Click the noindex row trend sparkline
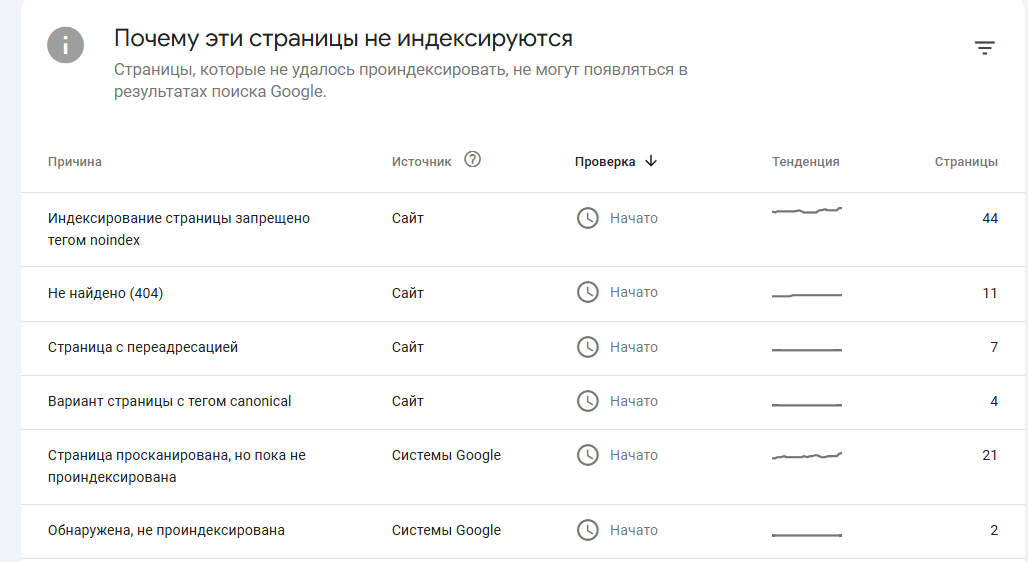 (807, 211)
